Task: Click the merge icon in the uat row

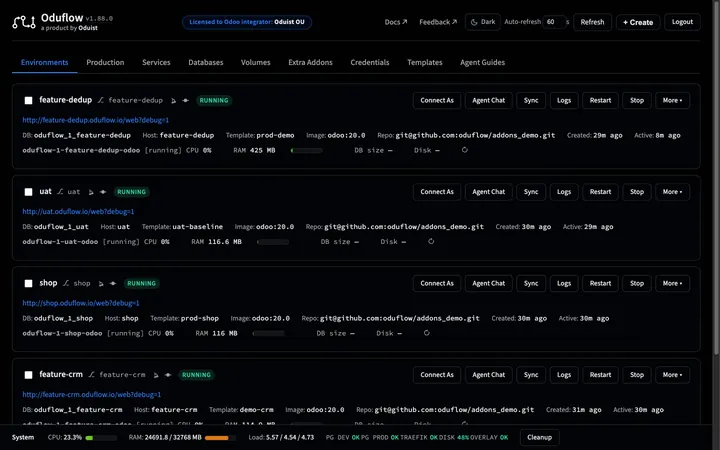Action: click(91, 192)
